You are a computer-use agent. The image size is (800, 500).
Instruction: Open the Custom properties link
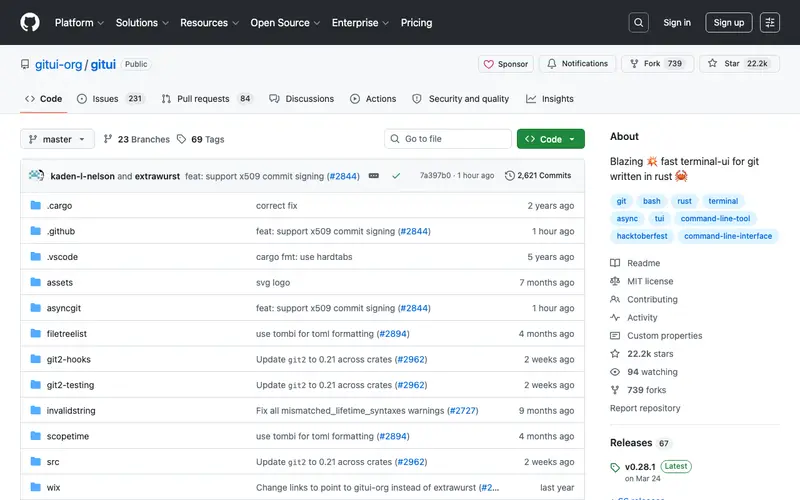pos(664,336)
